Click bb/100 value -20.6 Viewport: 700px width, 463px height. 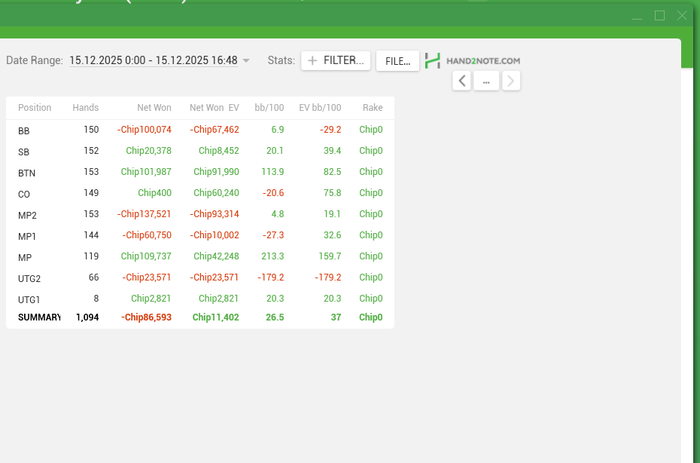[273, 192]
